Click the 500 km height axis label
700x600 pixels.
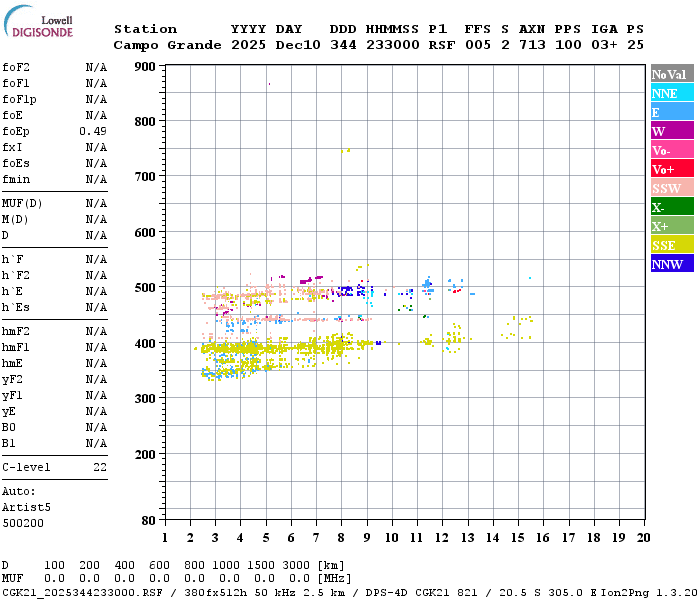tap(145, 288)
